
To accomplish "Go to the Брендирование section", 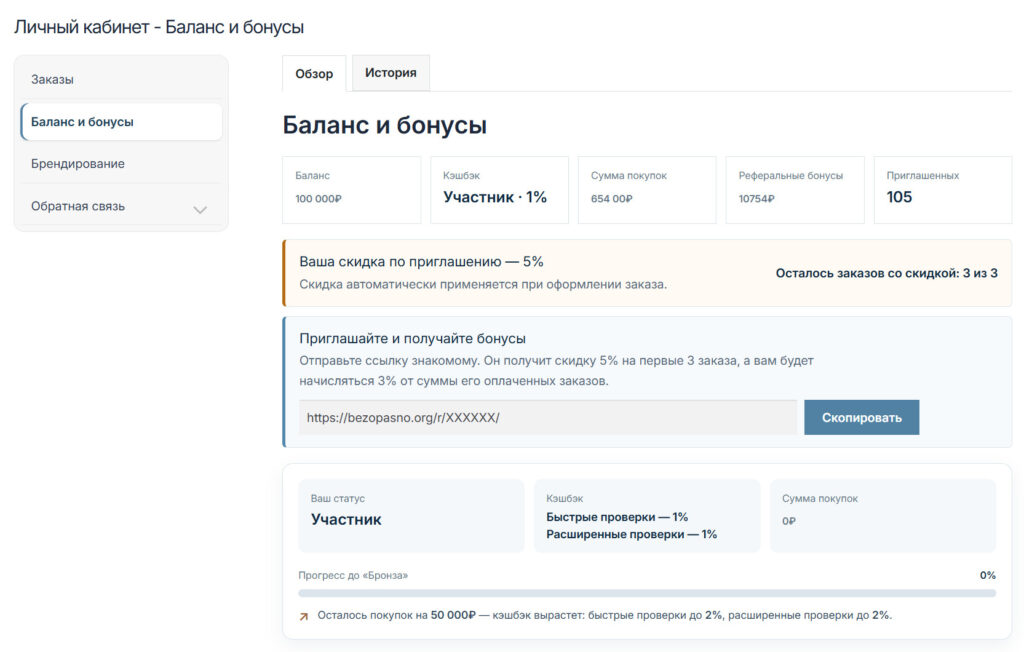I will (121, 163).
